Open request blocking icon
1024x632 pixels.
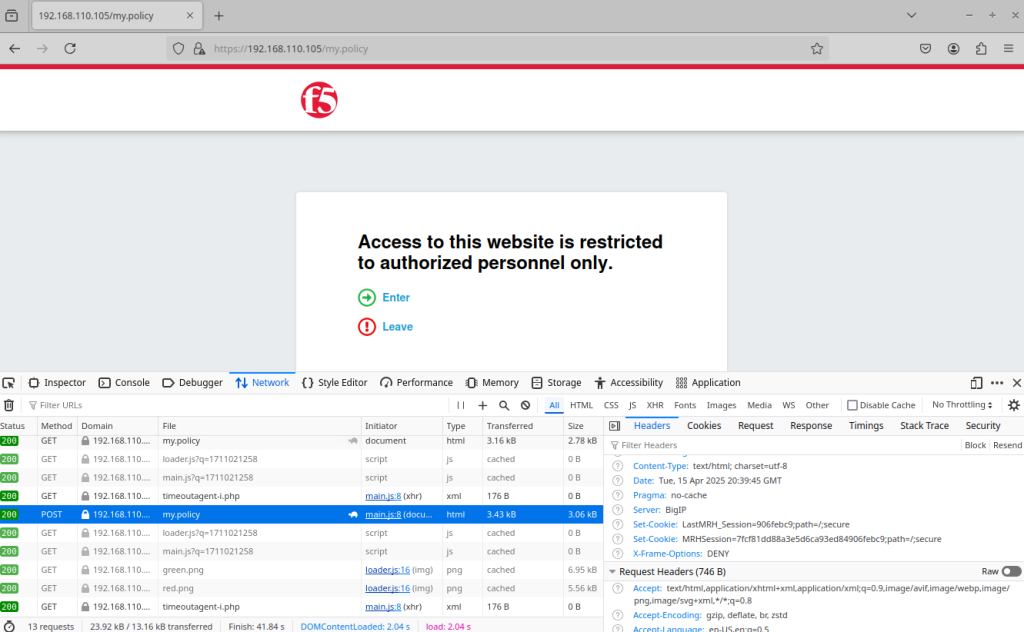pyautogui.click(x=525, y=405)
